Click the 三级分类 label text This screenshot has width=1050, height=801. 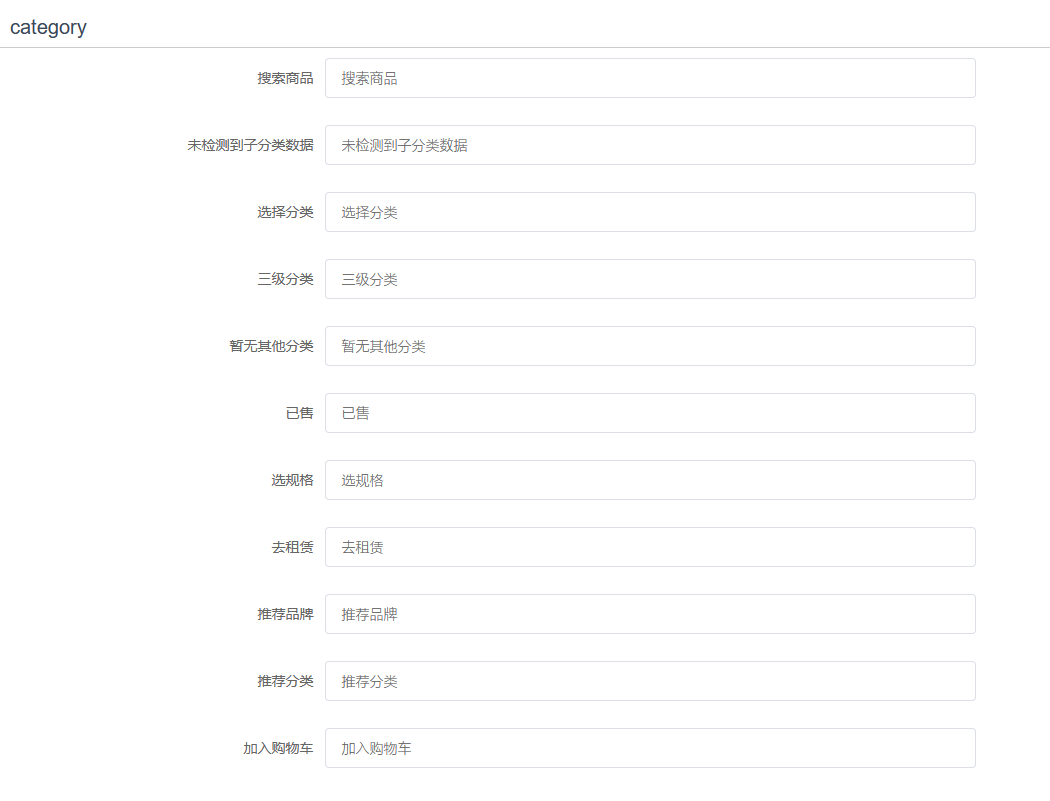(285, 279)
